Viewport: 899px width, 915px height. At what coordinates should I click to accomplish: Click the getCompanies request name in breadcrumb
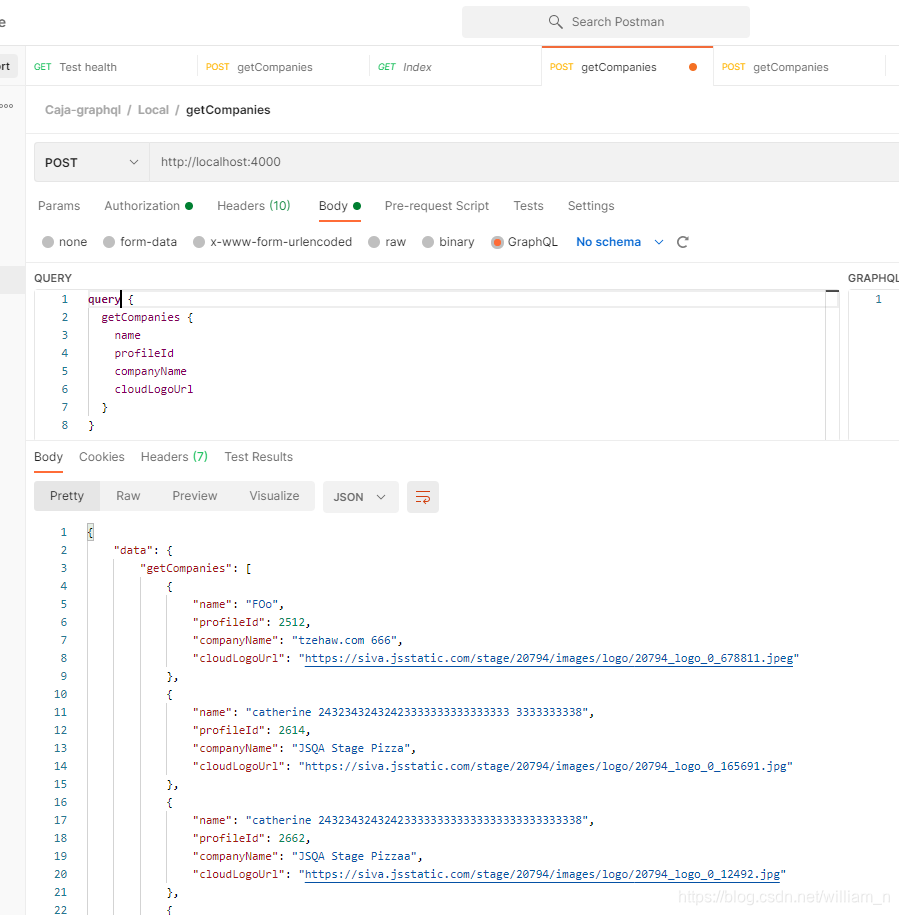228,110
